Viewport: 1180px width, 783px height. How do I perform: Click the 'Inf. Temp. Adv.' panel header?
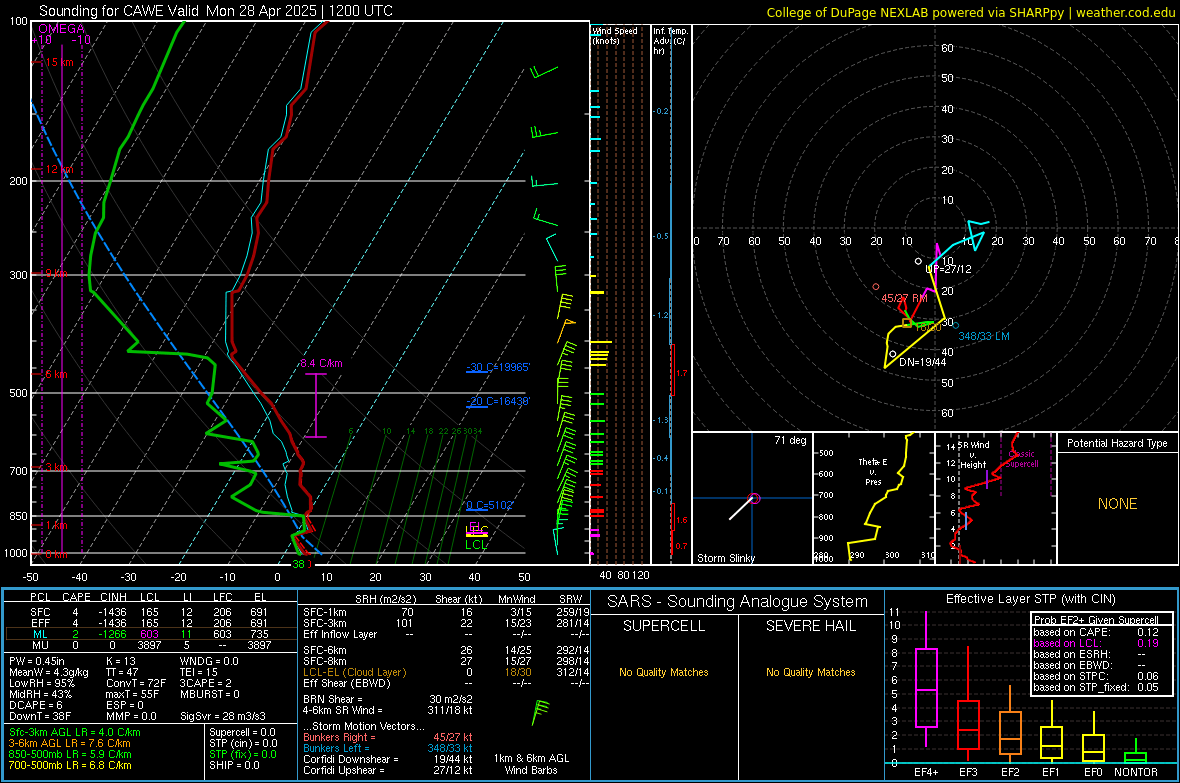point(670,41)
